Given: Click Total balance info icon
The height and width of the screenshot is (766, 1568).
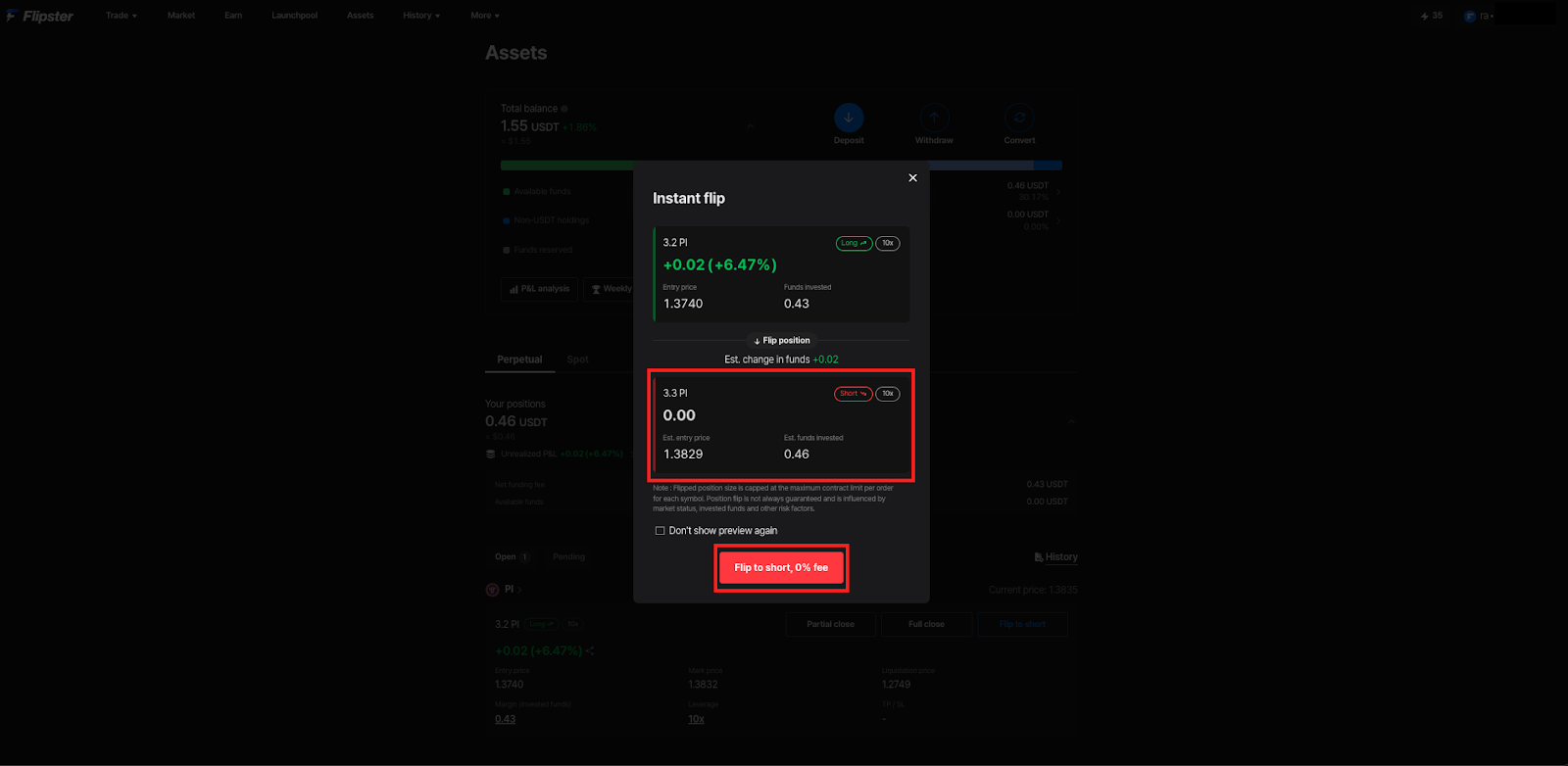Looking at the screenshot, I should coord(564,109).
